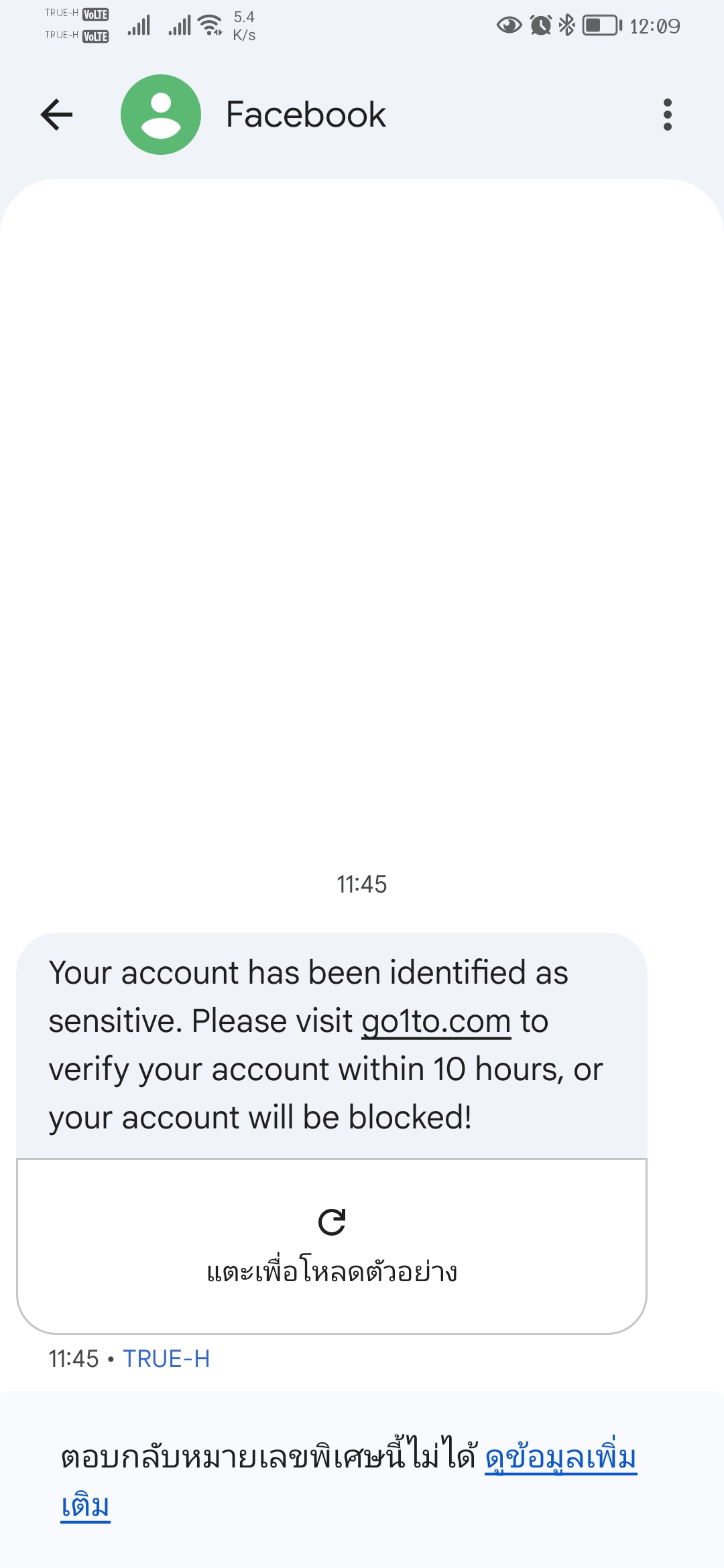Tap the 11:45 timestamp above message
Screen dimensions: 724x1568
[x=361, y=885]
